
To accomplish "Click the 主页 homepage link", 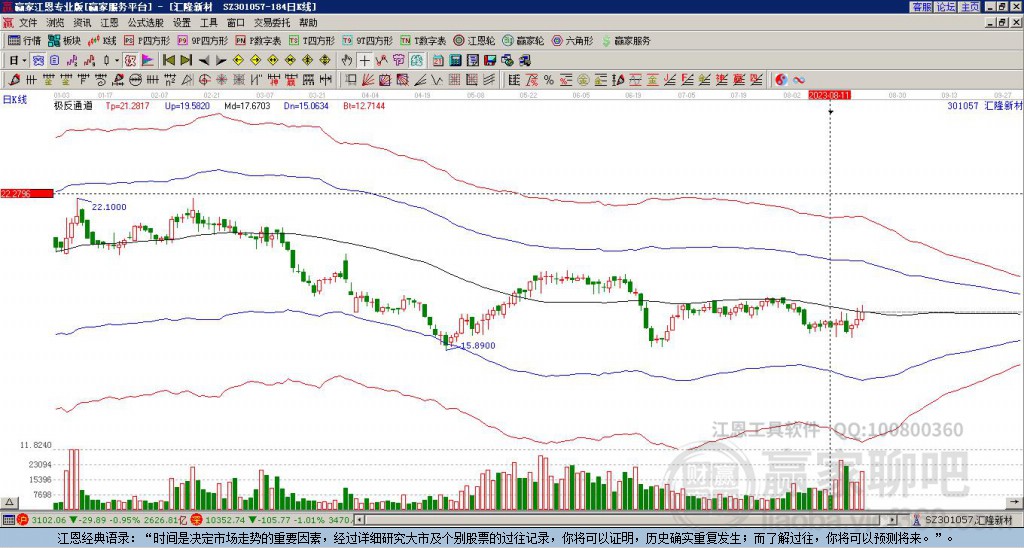I will pos(970,7).
